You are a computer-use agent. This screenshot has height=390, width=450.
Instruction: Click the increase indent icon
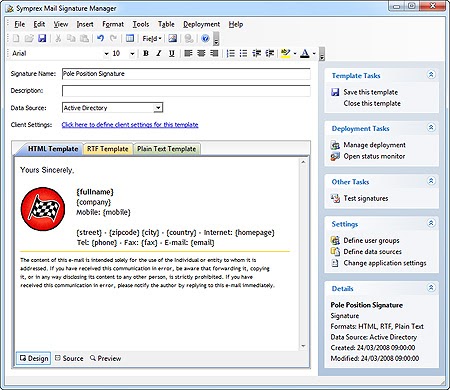[x=269, y=53]
